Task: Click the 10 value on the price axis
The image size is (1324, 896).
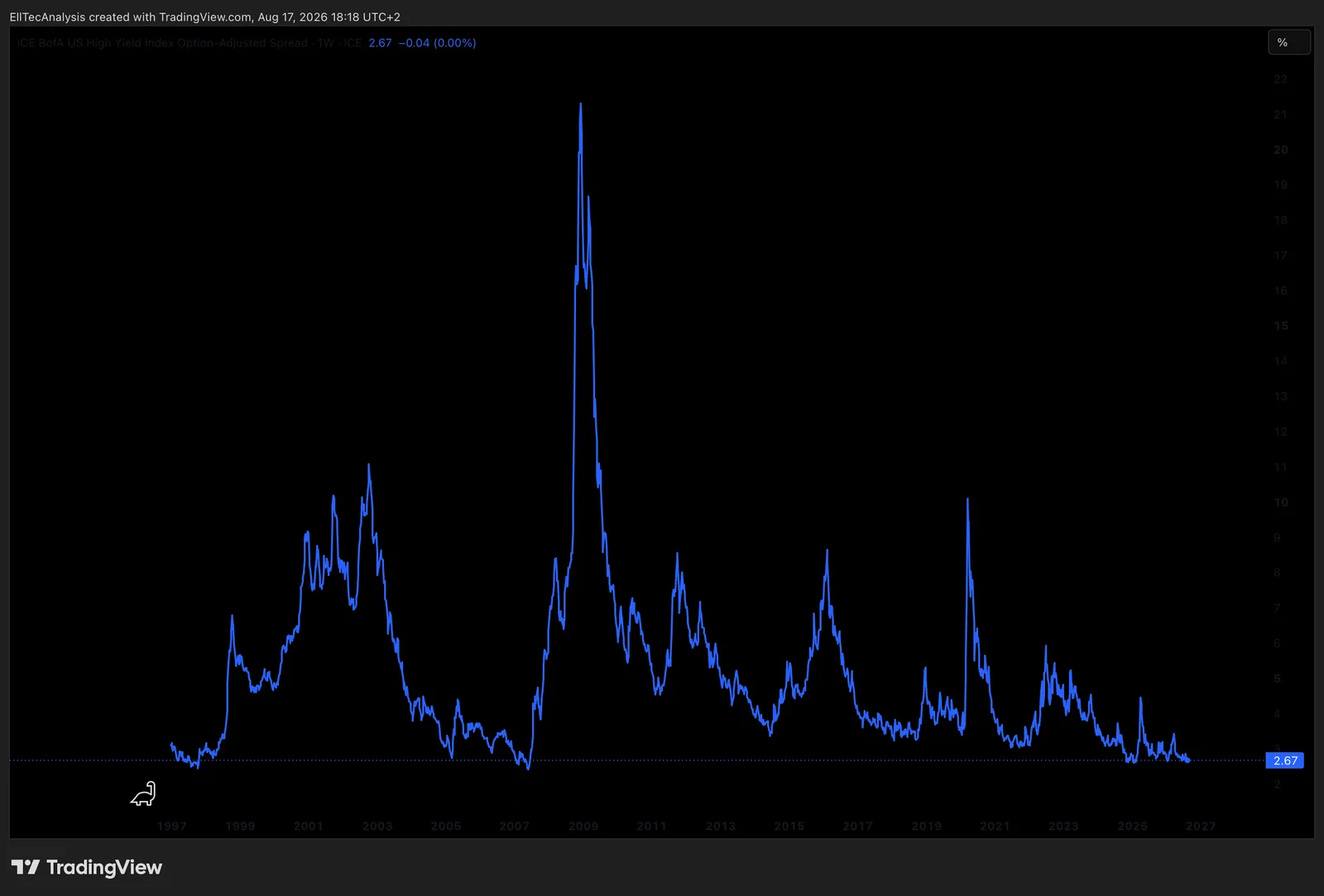Action: tap(1281, 502)
